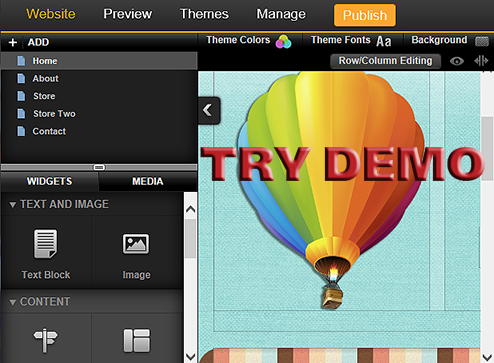Click the eye preview visibility icon
This screenshot has height=363, width=494.
coord(457,61)
